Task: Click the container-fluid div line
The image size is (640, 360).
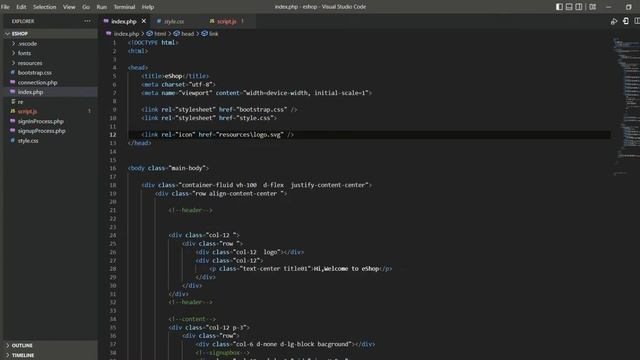Action: (x=257, y=185)
